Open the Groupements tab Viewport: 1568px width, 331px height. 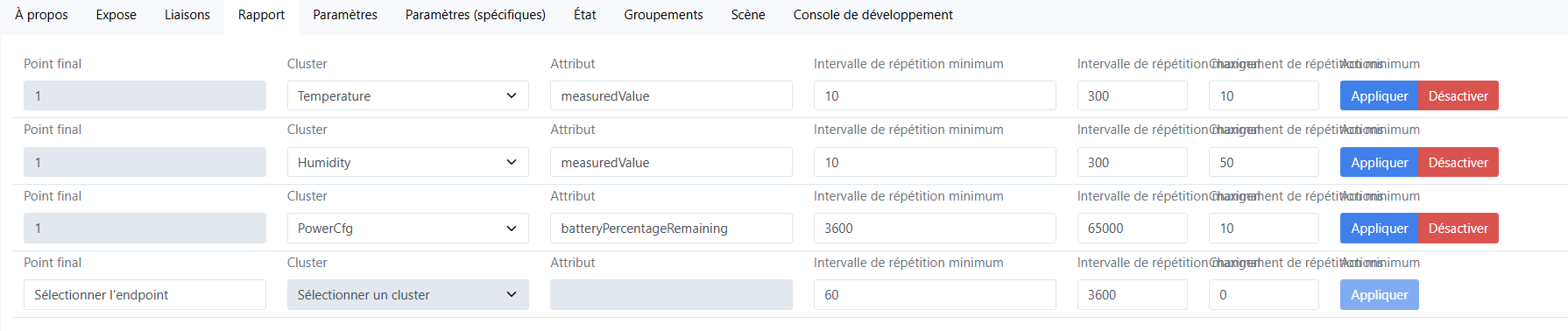(663, 15)
